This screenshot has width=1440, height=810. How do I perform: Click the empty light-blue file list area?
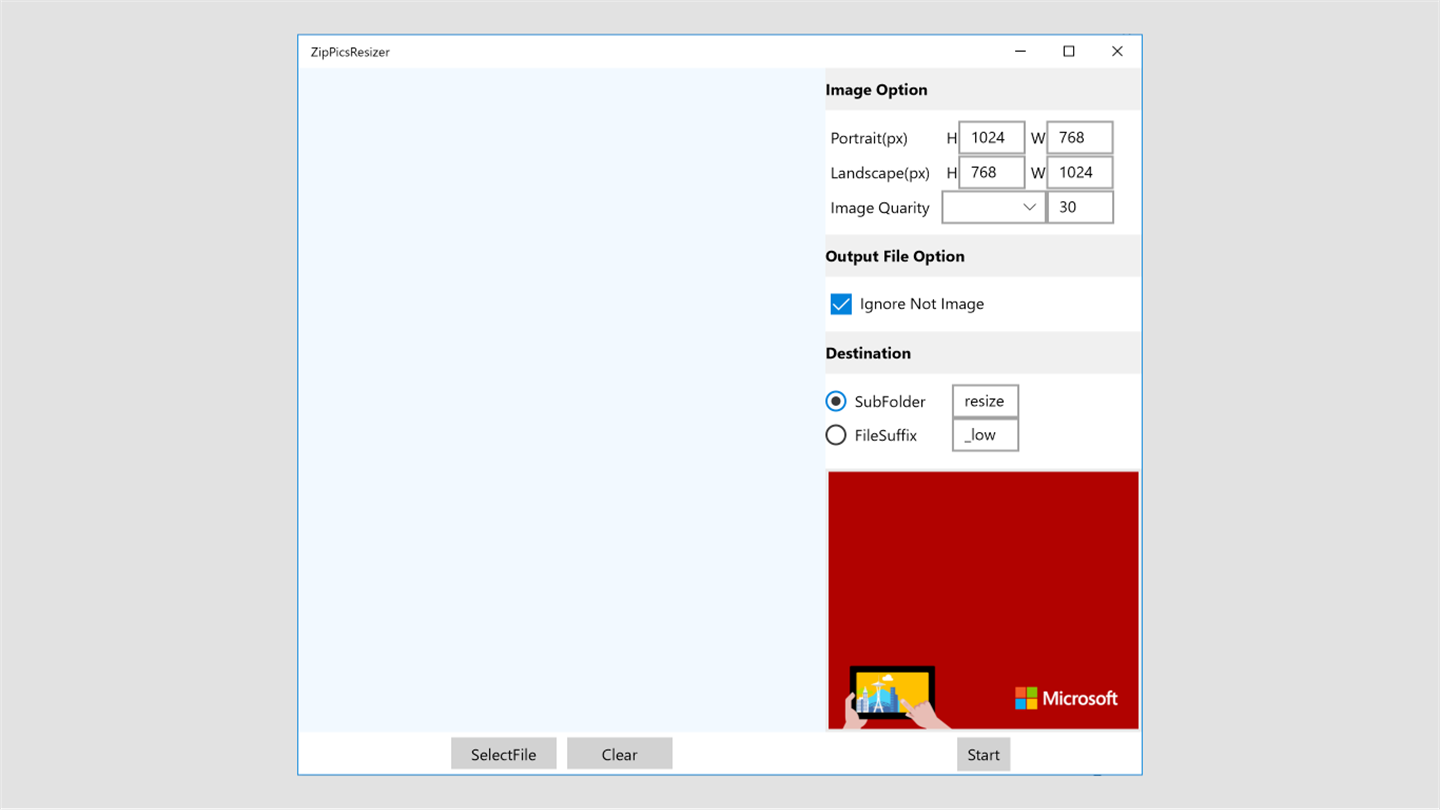coord(561,400)
